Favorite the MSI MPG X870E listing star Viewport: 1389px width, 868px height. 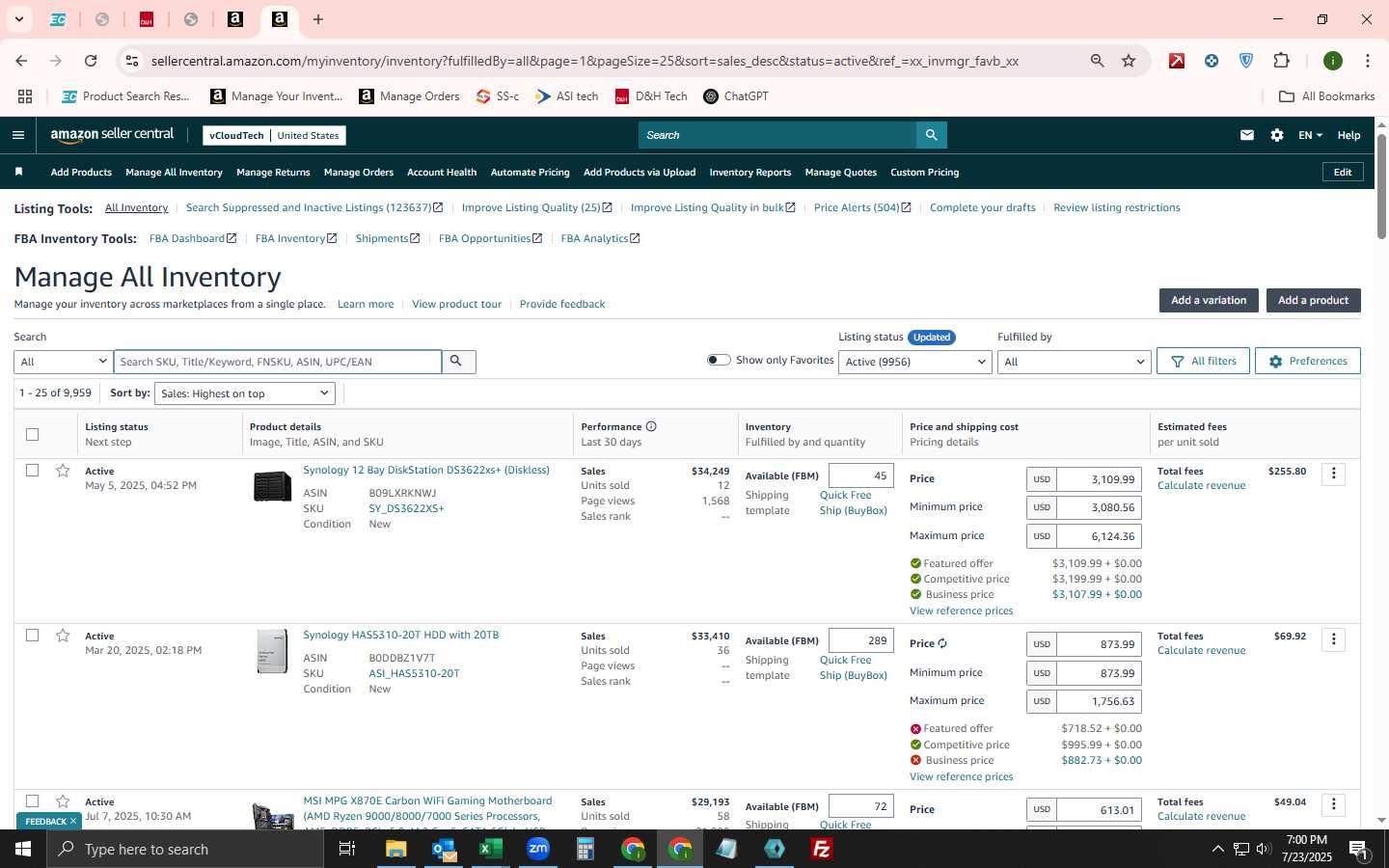63,801
